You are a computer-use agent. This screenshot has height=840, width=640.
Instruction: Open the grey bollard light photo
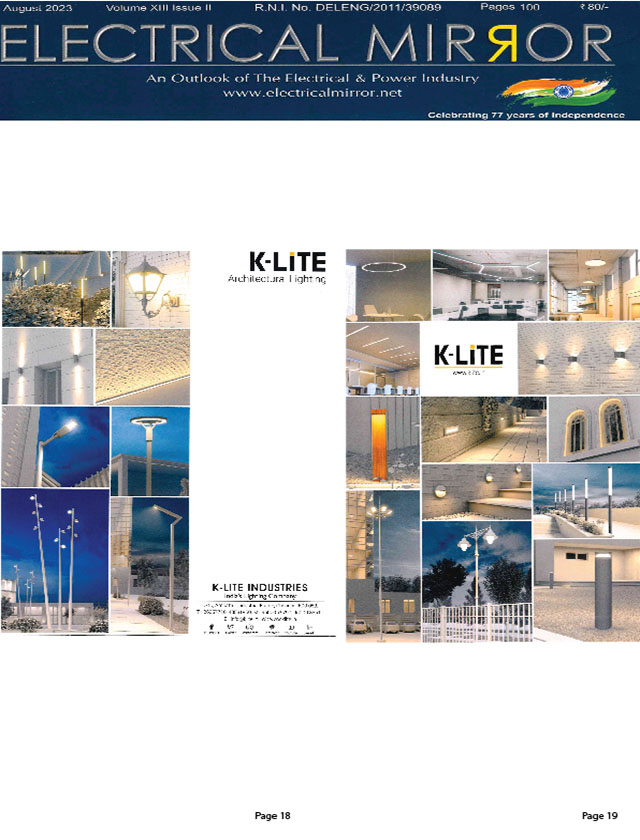[x=585, y=590]
